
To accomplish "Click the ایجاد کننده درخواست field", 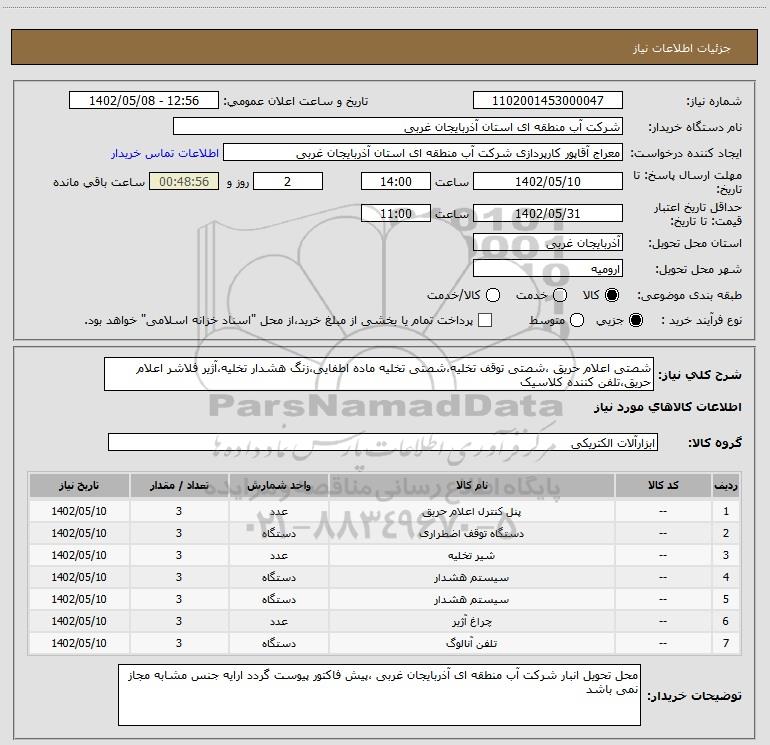I will [423, 153].
